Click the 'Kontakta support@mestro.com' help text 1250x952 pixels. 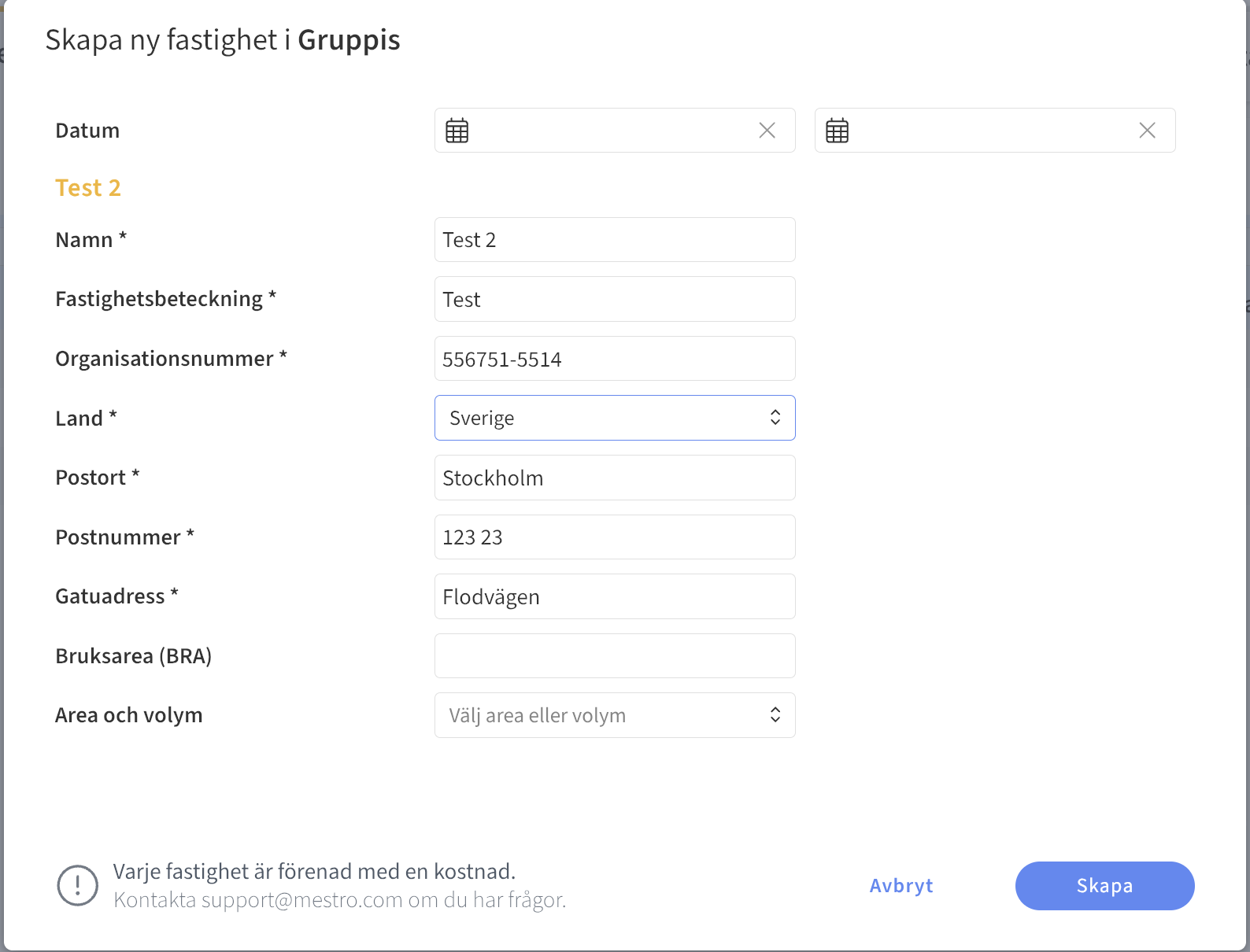pos(340,900)
